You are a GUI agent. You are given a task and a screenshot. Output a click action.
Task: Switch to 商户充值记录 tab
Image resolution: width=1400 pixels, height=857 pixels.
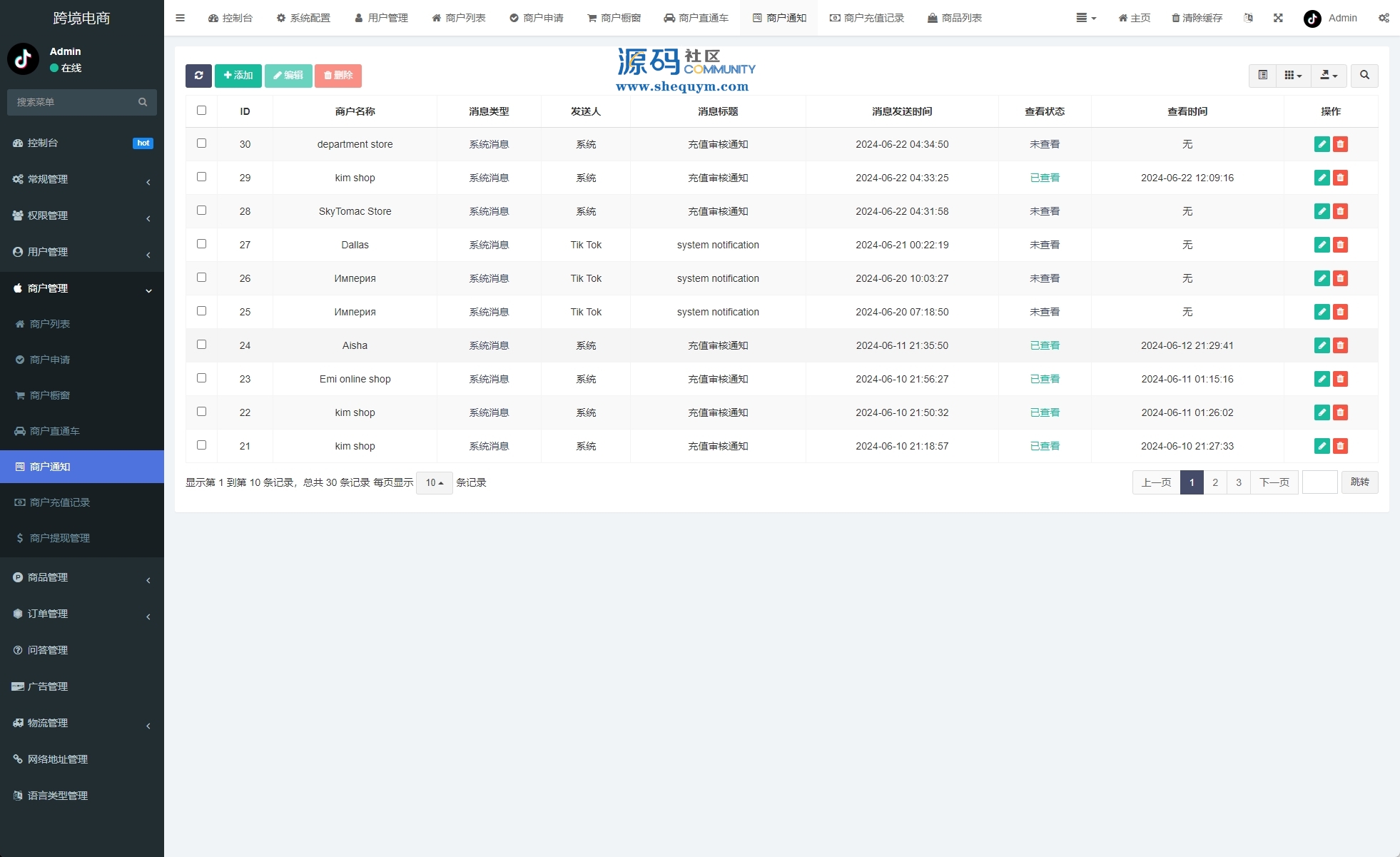866,18
